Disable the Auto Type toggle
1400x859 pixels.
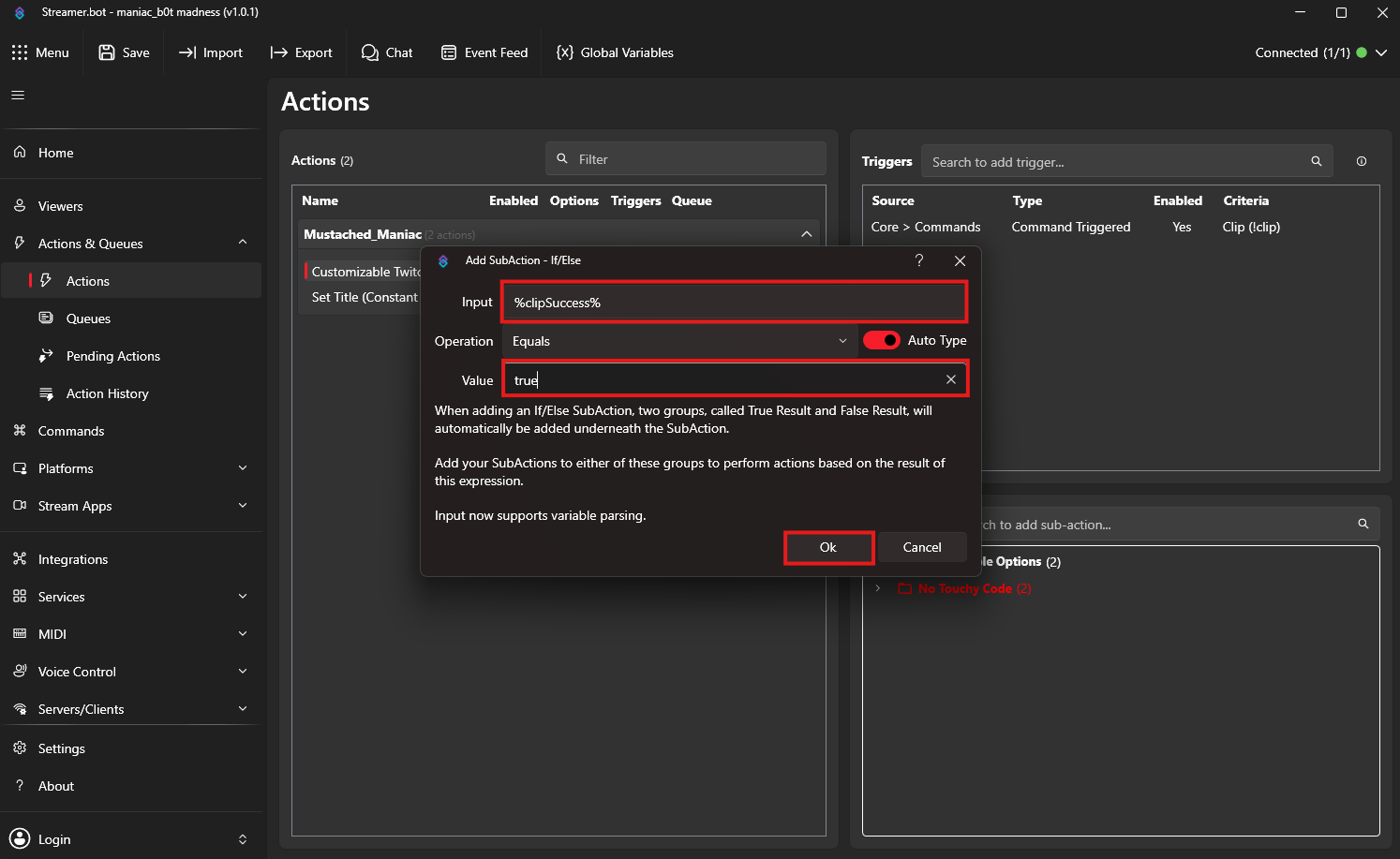pos(881,340)
